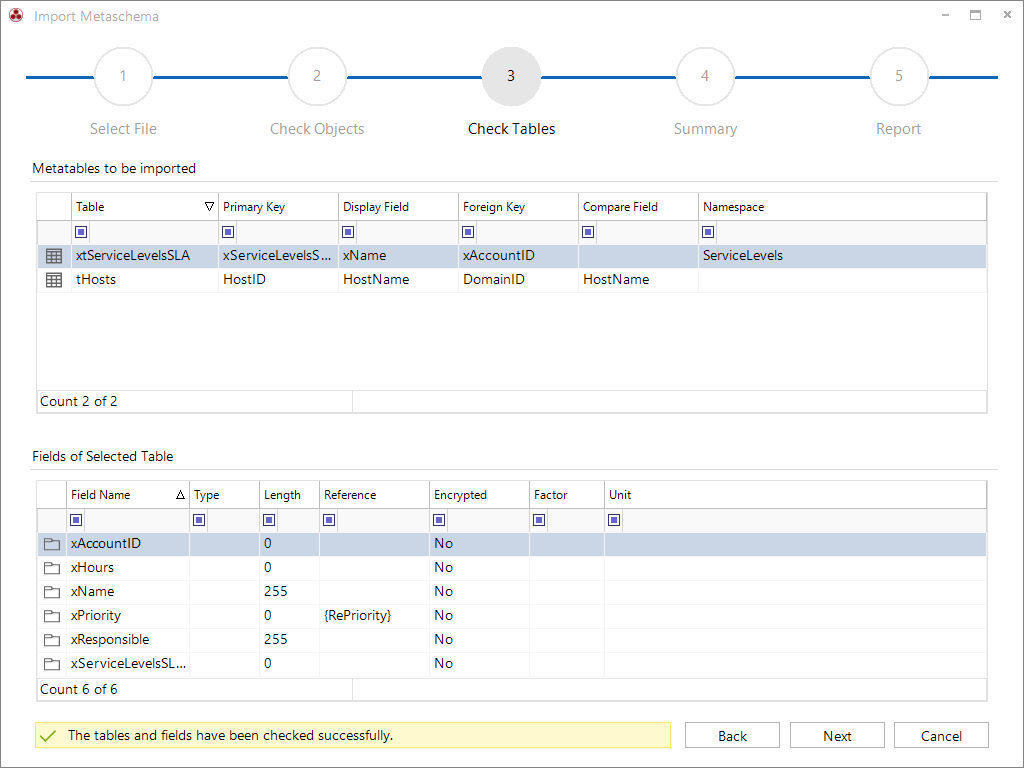The width and height of the screenshot is (1024, 768).
Task: Click the table icon beside tHosts
Action: tap(54, 280)
